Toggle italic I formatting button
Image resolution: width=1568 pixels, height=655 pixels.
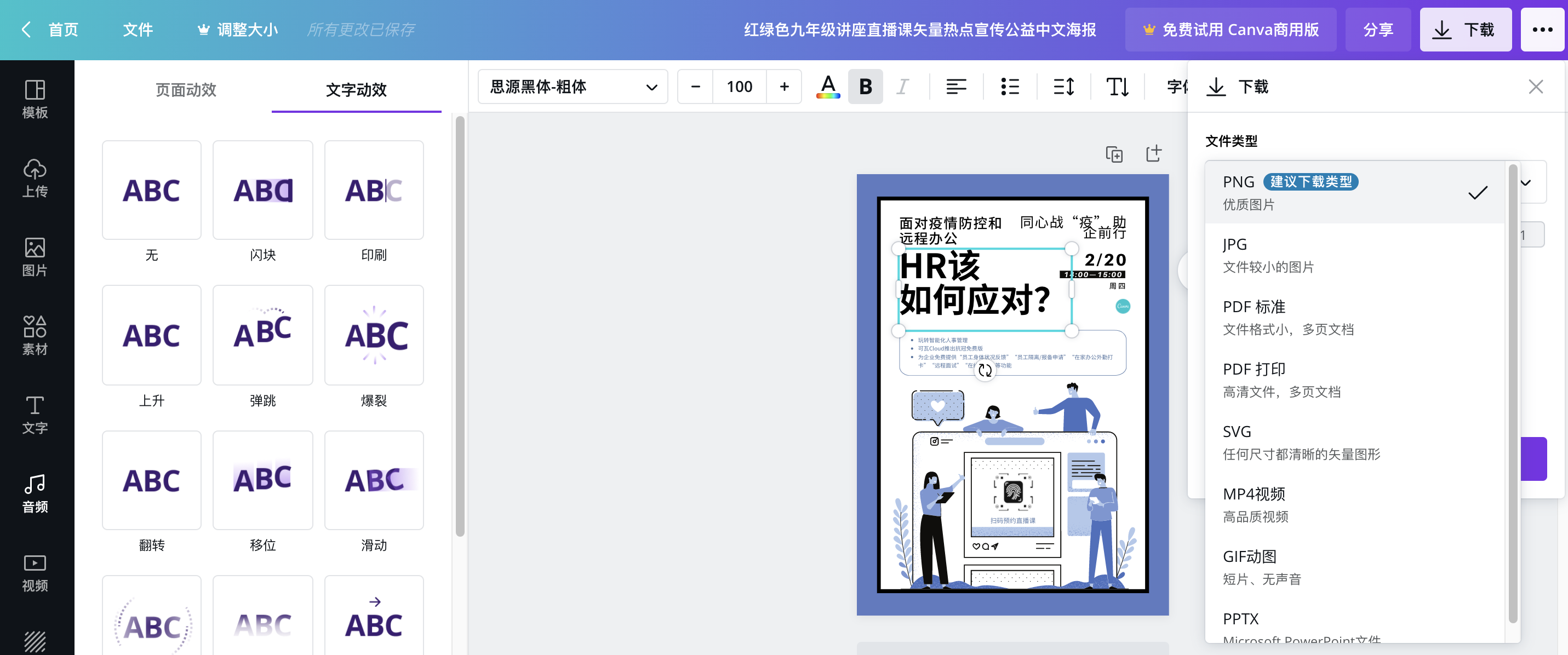[x=902, y=87]
